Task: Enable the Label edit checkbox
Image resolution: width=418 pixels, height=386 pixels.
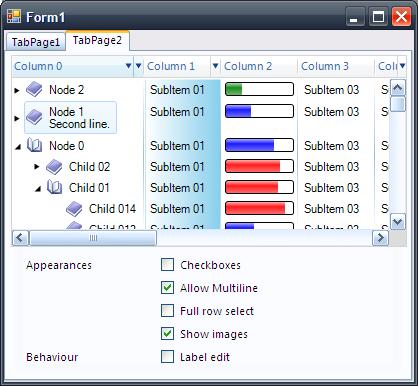Action: (x=167, y=357)
